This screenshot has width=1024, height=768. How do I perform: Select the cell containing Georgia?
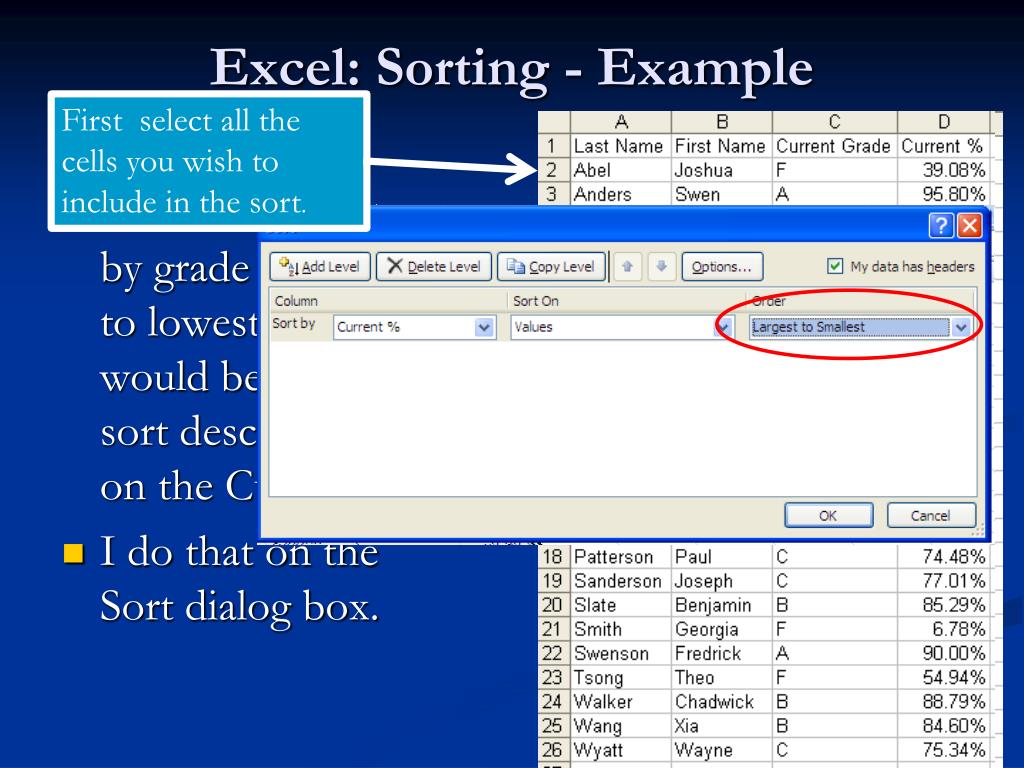pyautogui.click(x=722, y=629)
